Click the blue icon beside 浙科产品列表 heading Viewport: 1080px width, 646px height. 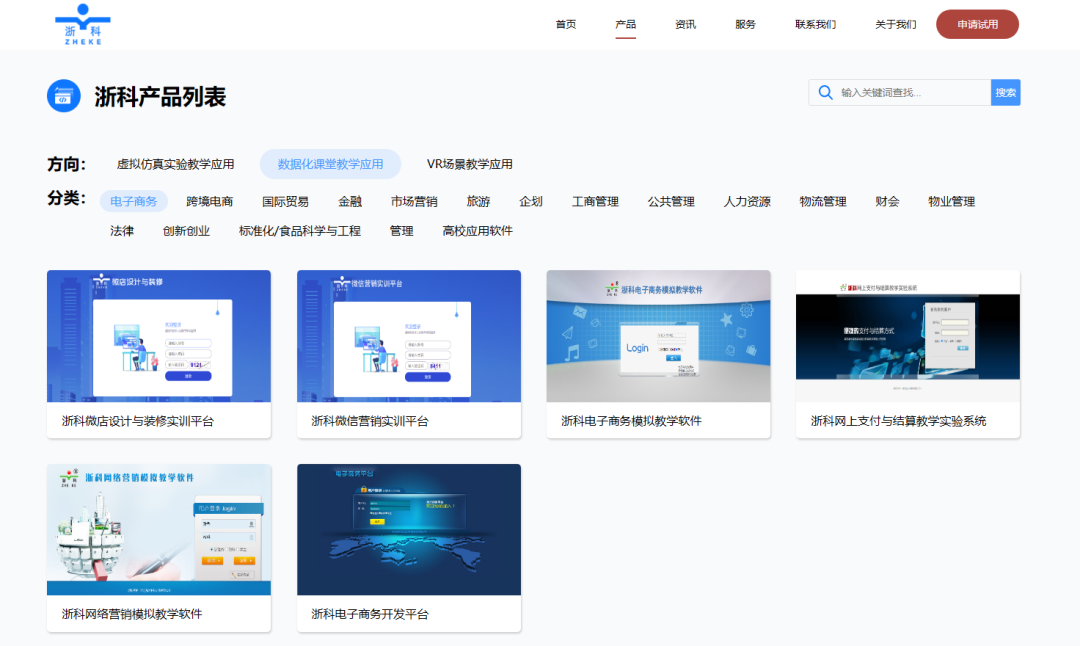(x=63, y=94)
